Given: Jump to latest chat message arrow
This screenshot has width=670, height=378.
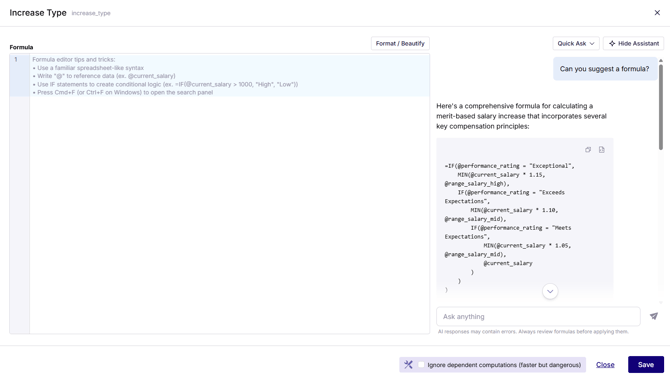Looking at the screenshot, I should (x=550, y=291).
